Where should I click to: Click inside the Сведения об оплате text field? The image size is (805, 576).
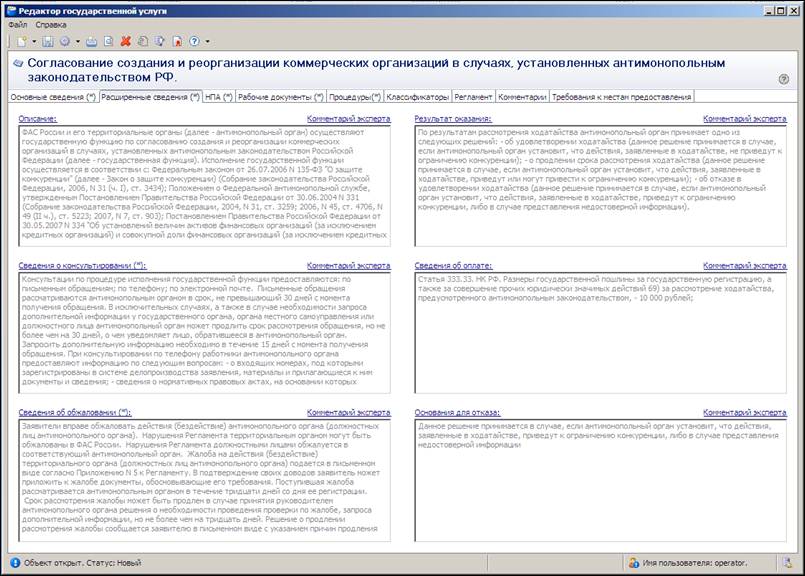[x=601, y=333]
